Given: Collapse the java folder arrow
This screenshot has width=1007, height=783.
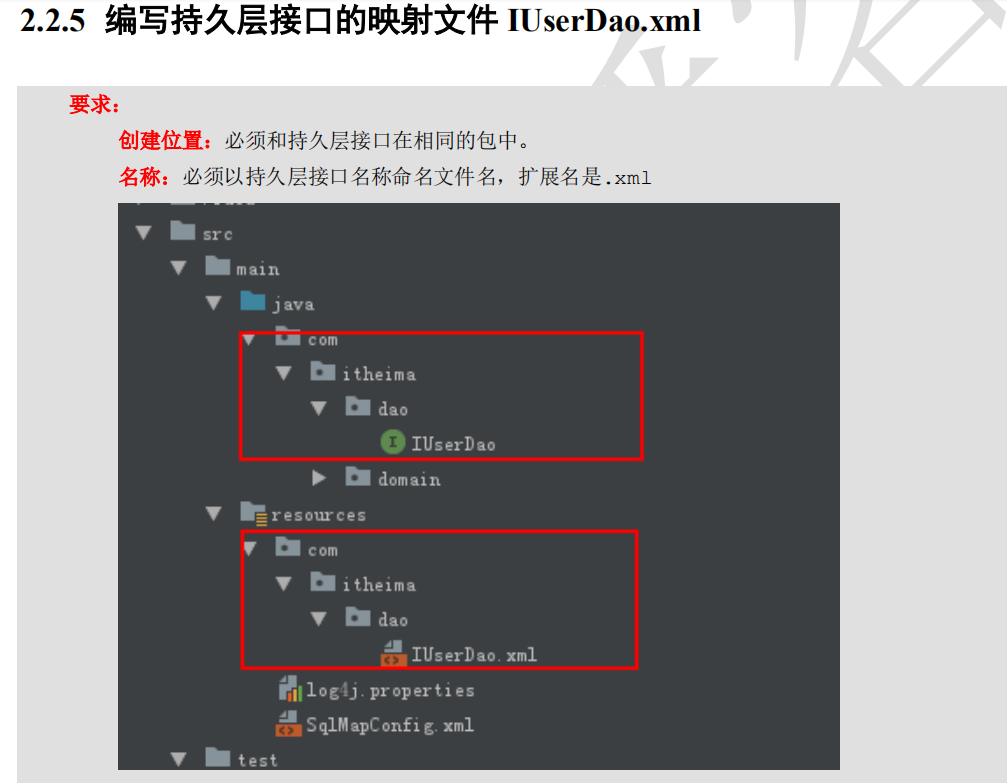Looking at the screenshot, I should (214, 303).
